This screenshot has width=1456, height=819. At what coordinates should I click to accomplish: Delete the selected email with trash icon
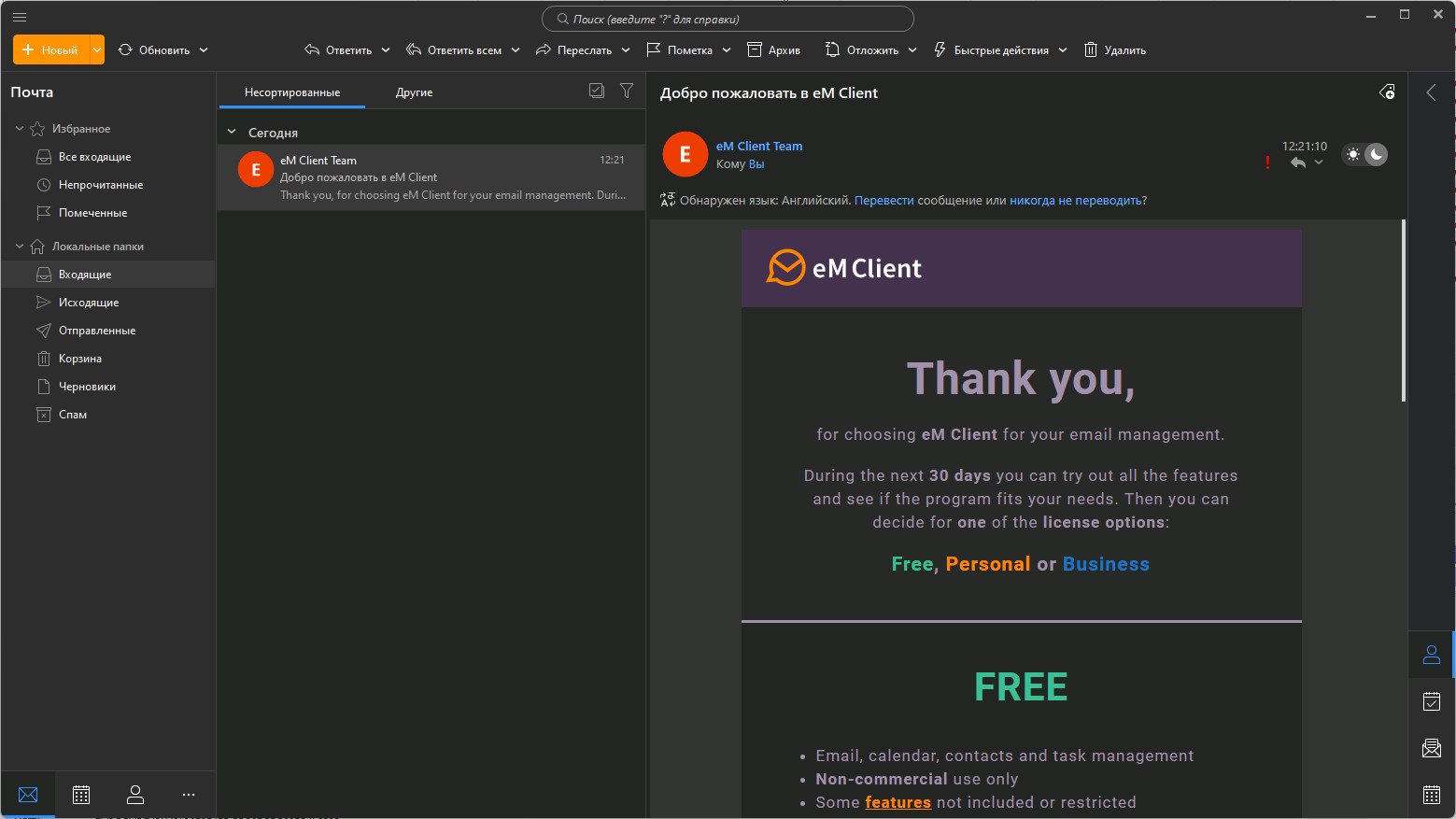point(1090,49)
